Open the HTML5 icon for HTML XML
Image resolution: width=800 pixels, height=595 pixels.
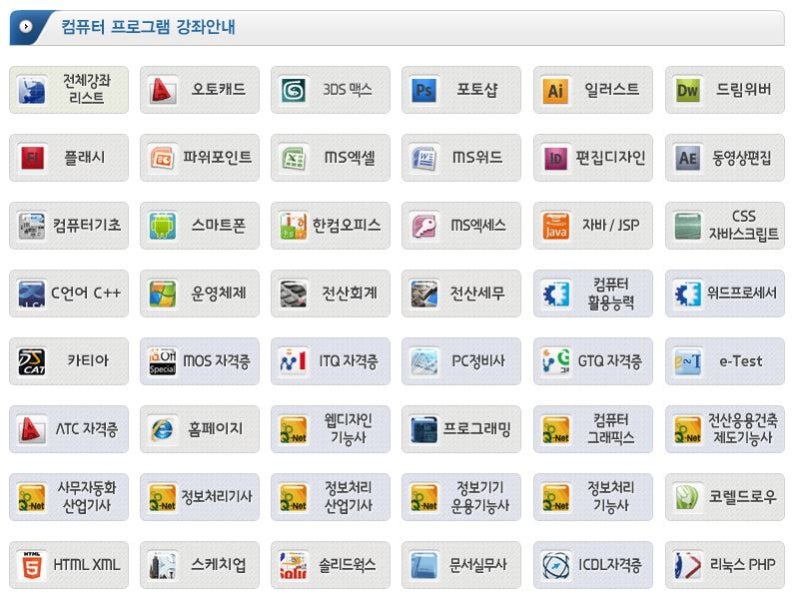click(32, 565)
